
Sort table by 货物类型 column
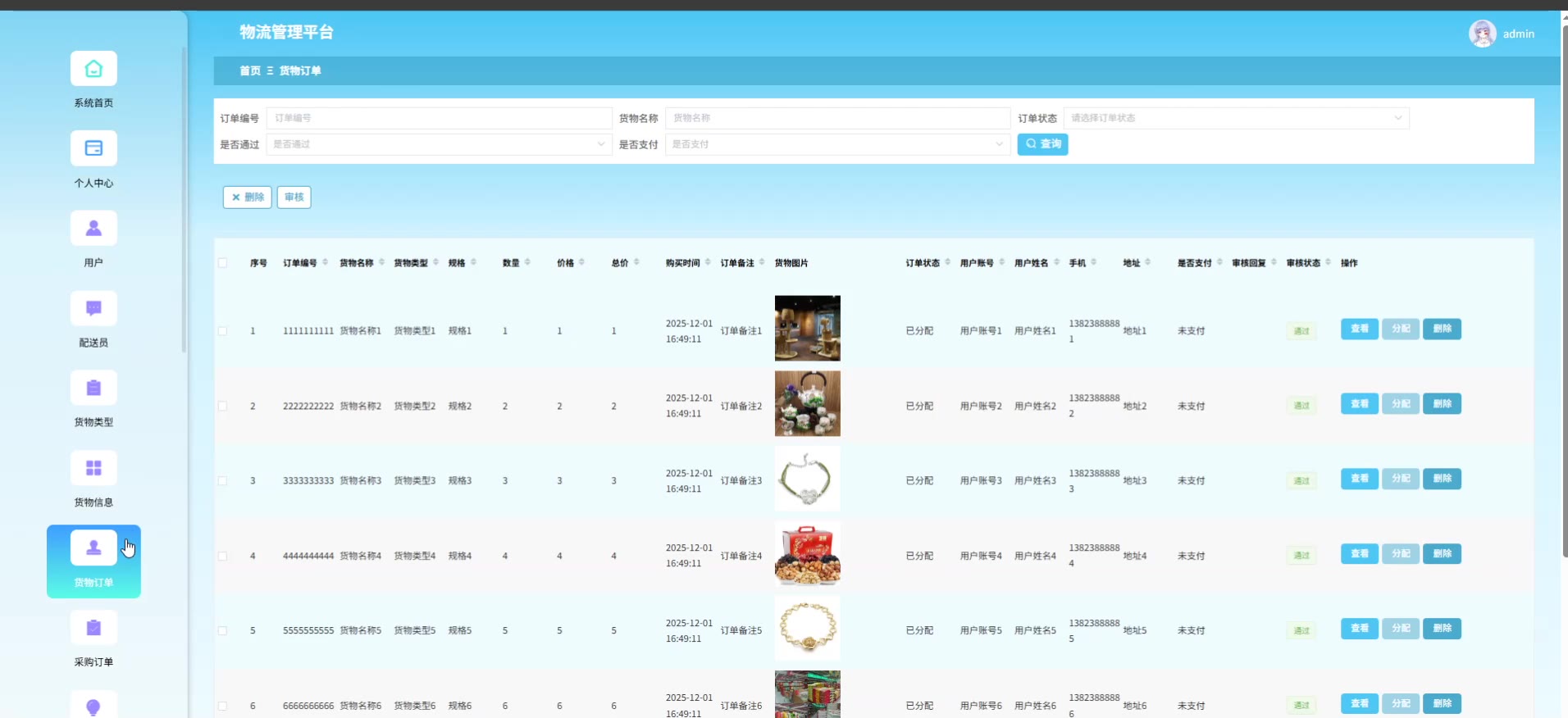436,262
